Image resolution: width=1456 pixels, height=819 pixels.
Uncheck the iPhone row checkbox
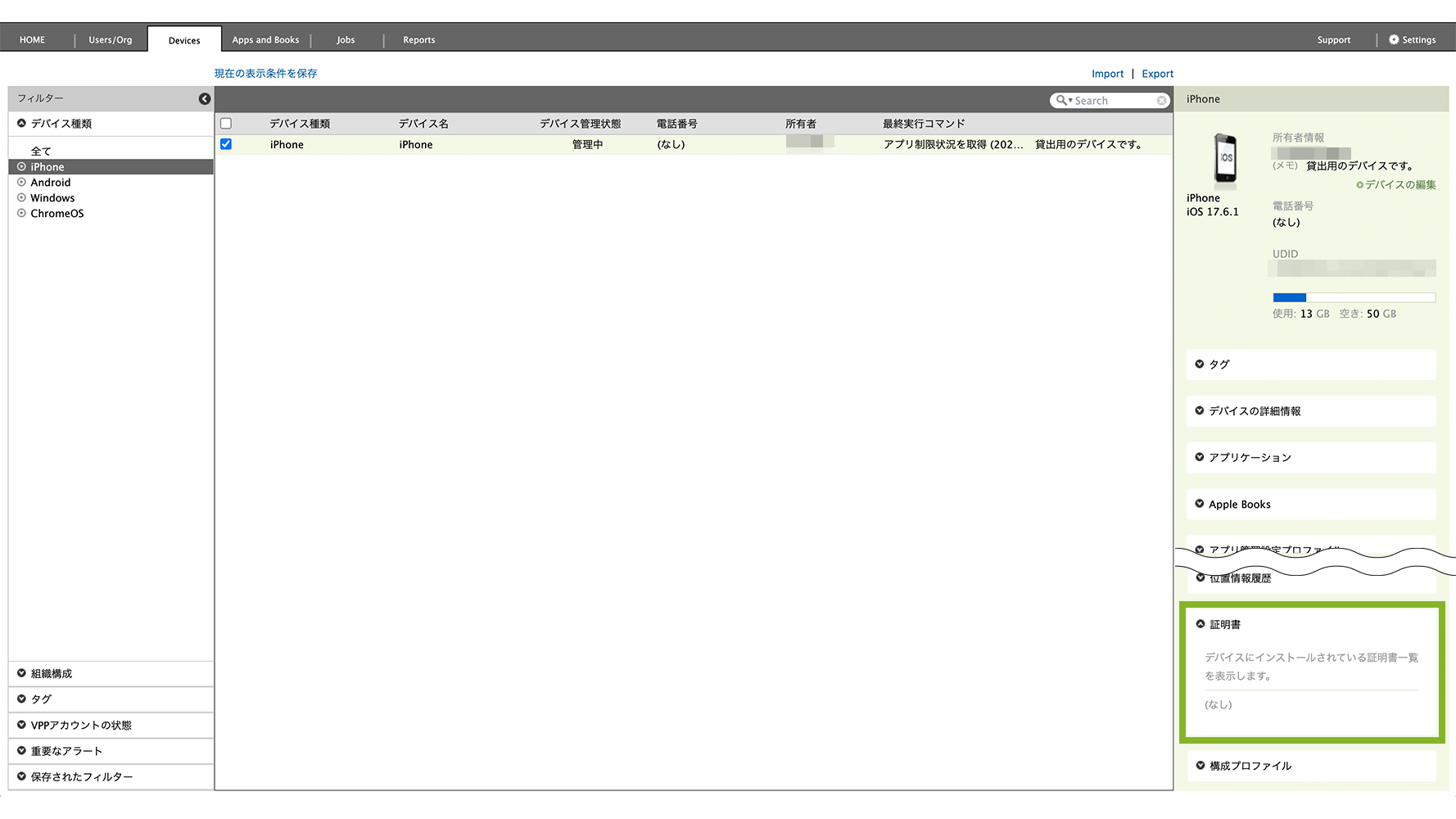click(x=226, y=144)
